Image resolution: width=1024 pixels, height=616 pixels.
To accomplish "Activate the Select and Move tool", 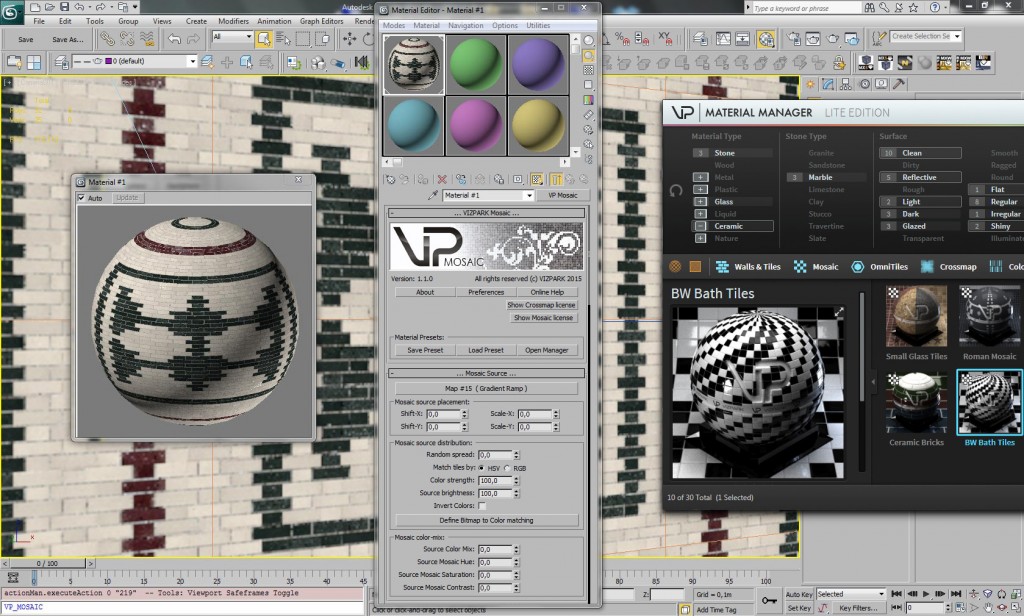I will click(352, 41).
